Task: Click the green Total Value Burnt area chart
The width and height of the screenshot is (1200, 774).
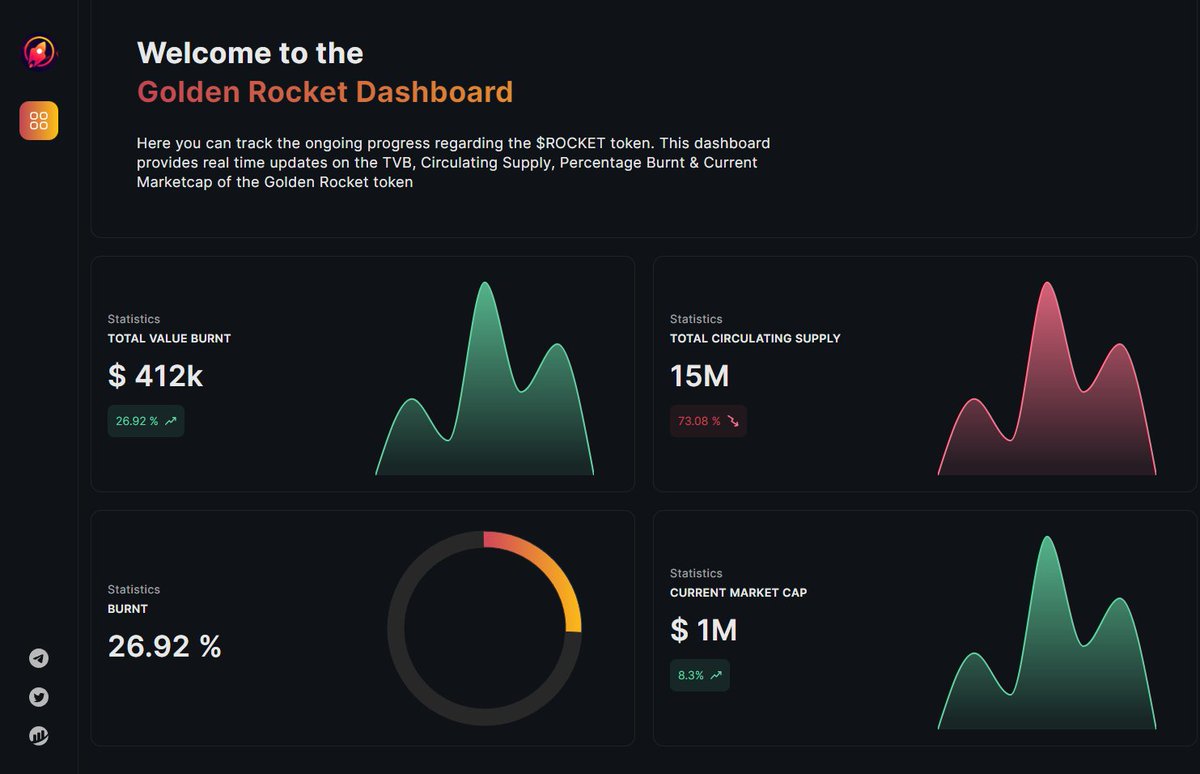Action: point(485,378)
